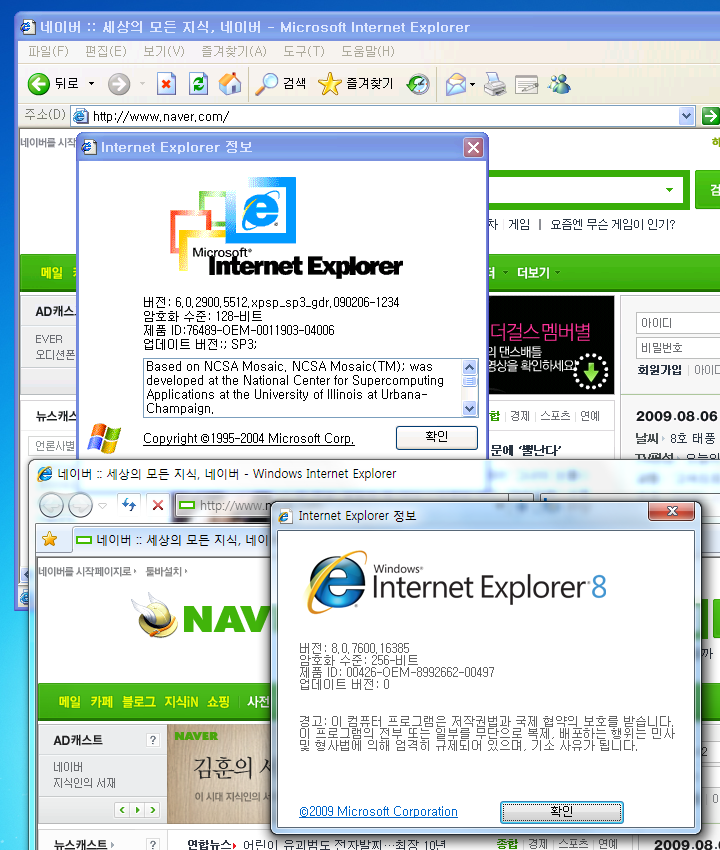The image size is (720, 850).
Task: Click 메일 in IE8 Naver green menu
Action: 69,701
